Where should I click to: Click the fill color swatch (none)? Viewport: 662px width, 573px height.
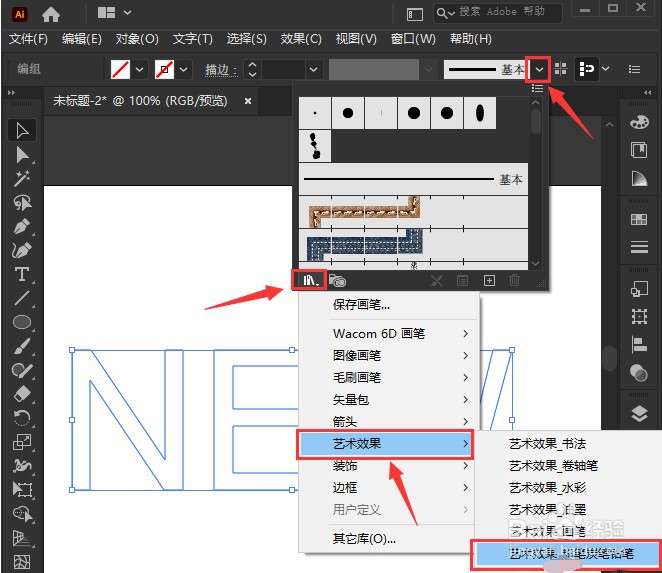pyautogui.click(x=120, y=69)
